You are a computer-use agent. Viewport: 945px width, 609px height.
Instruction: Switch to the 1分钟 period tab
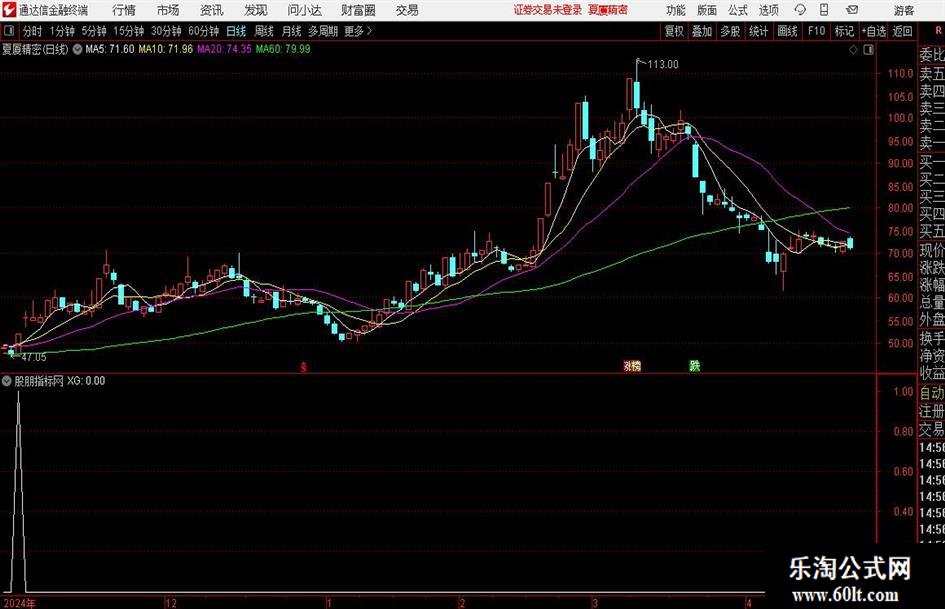pyautogui.click(x=62, y=31)
